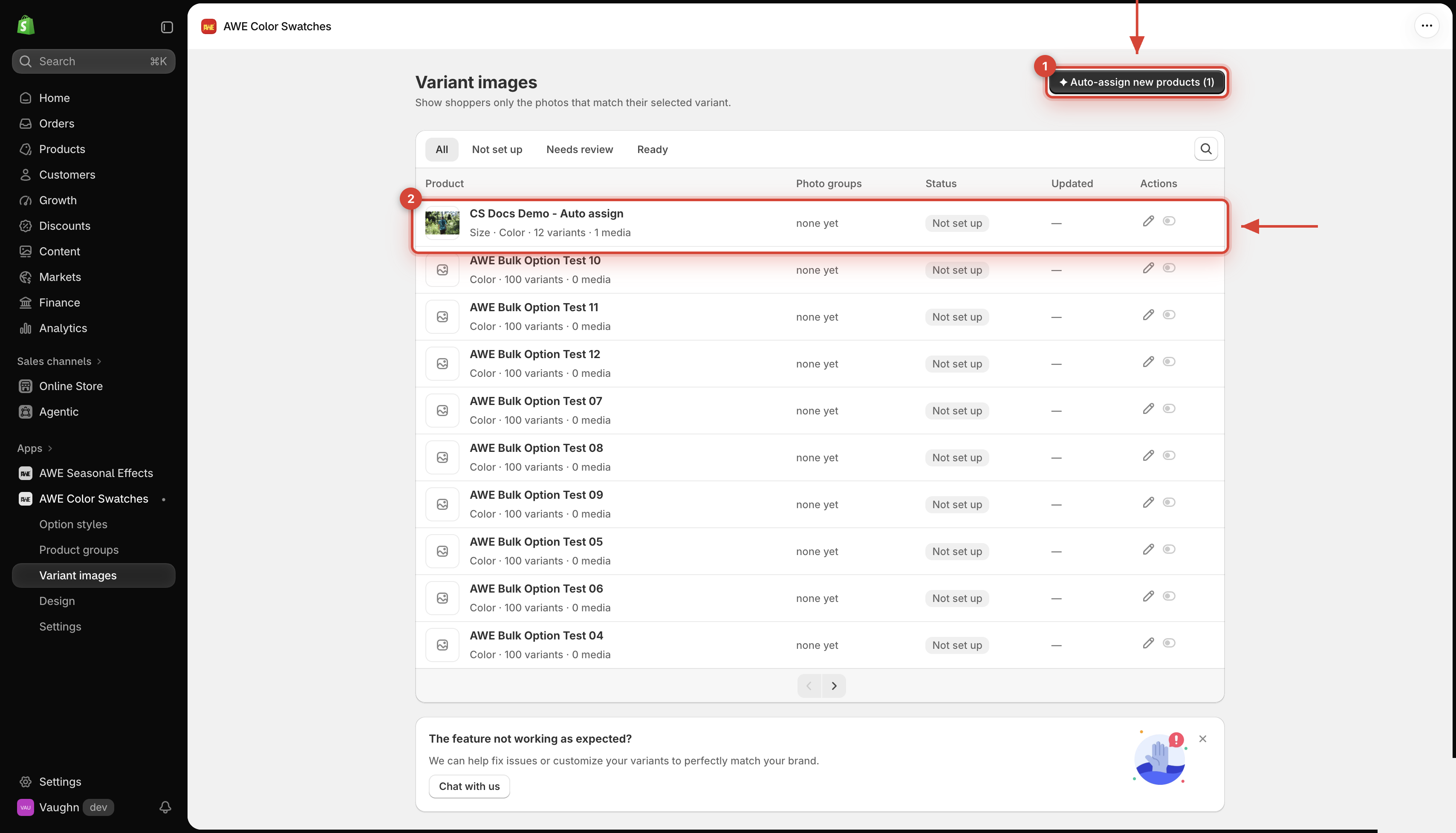
Task: Dismiss the feature help card
Action: (1203, 739)
